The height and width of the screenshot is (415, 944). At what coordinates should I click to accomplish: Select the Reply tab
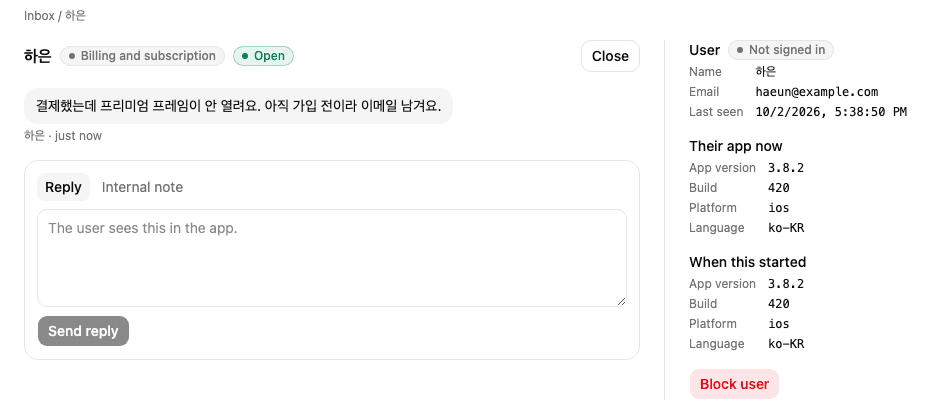pyautogui.click(x=63, y=187)
